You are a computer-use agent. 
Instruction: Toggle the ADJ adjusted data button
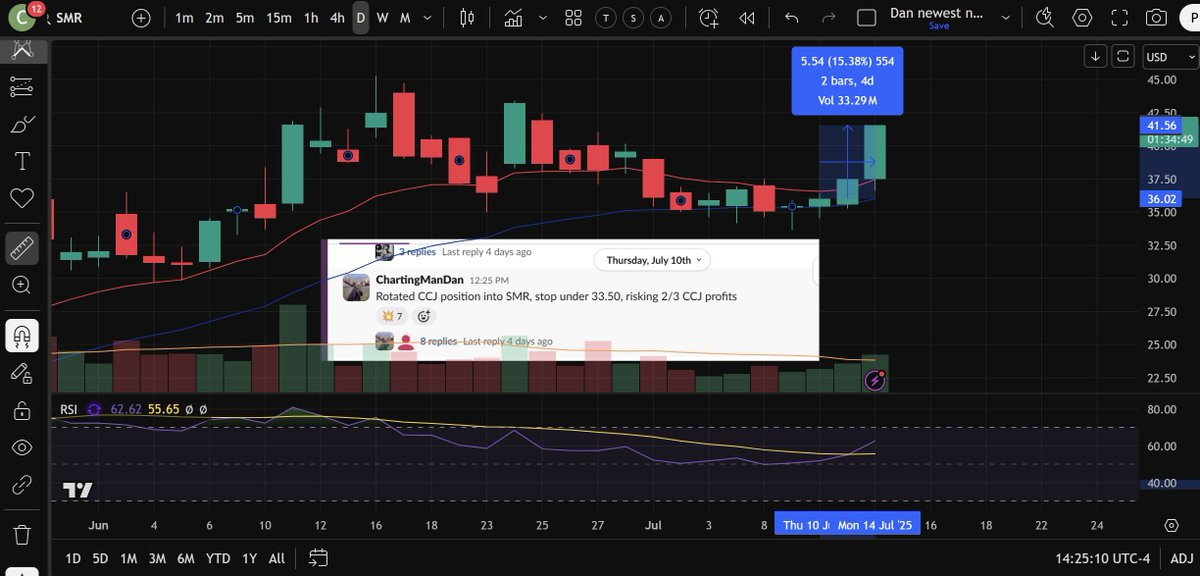[x=1180, y=558]
